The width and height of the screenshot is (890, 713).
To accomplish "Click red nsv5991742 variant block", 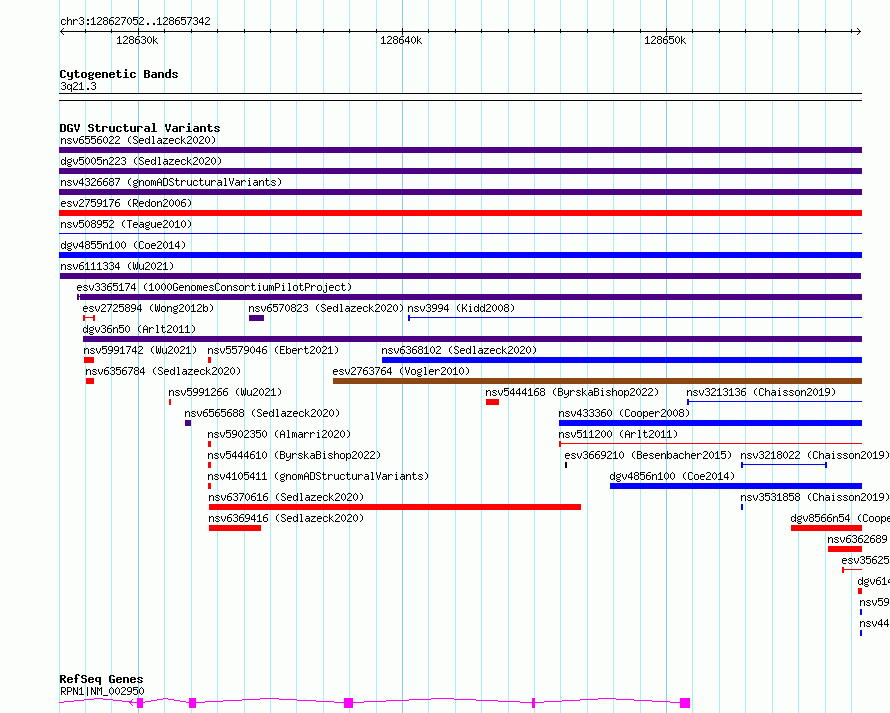I will click(89, 360).
